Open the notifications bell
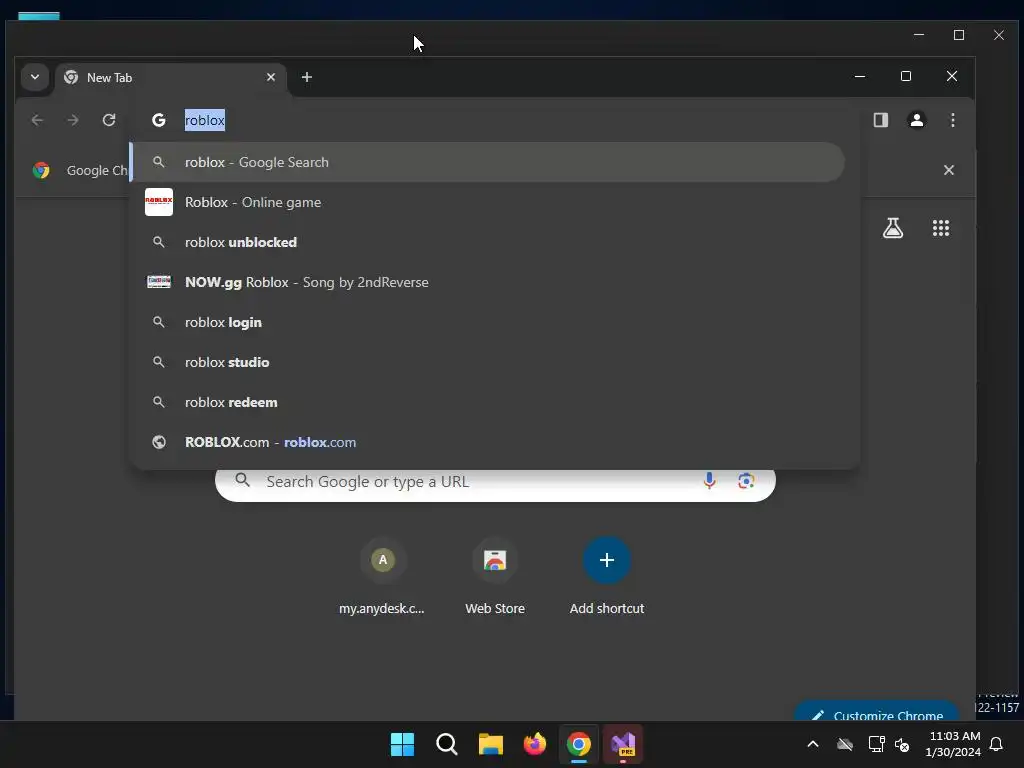The image size is (1024, 768). click(997, 744)
